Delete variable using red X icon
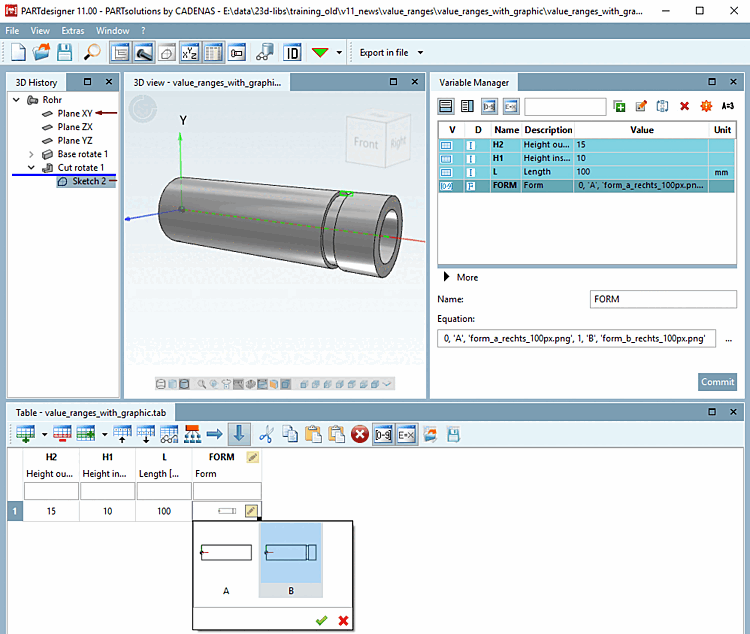This screenshot has width=750, height=634. (x=685, y=106)
